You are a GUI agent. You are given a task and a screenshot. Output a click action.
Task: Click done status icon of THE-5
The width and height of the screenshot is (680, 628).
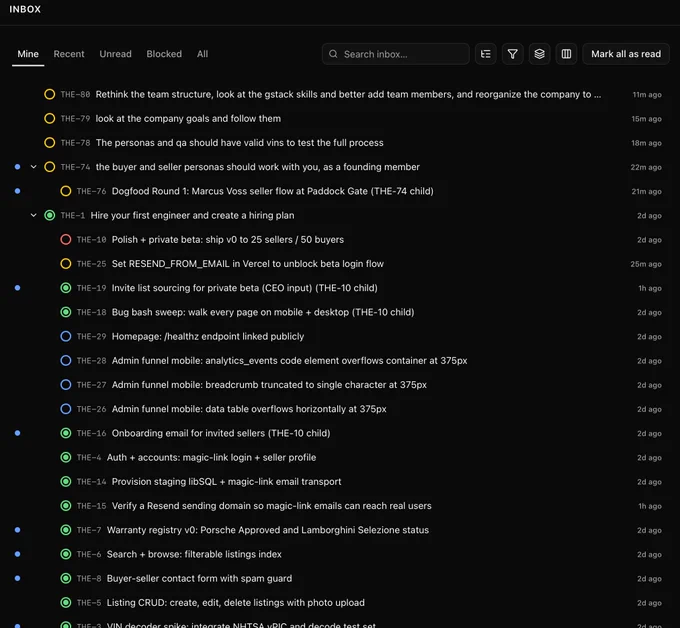point(65,603)
